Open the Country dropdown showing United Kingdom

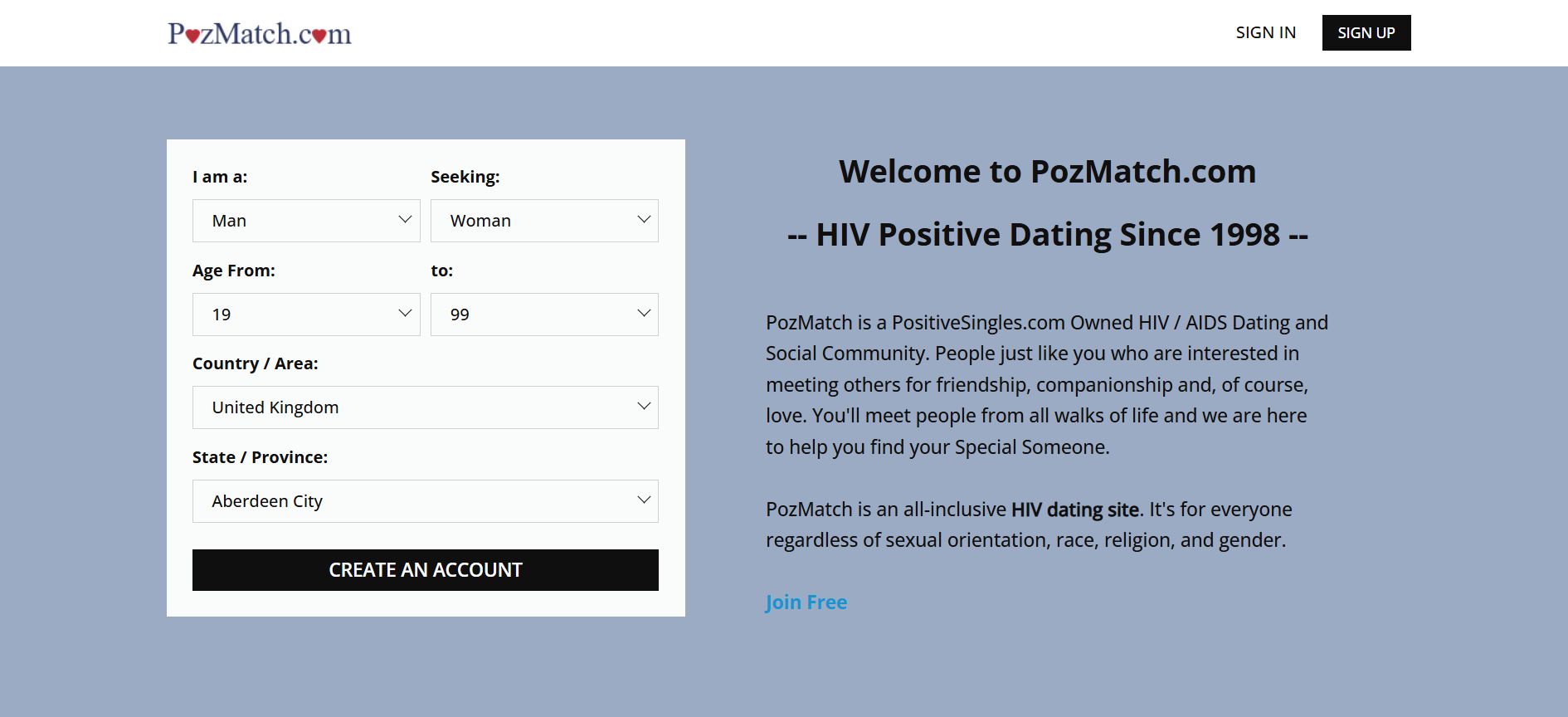click(425, 407)
